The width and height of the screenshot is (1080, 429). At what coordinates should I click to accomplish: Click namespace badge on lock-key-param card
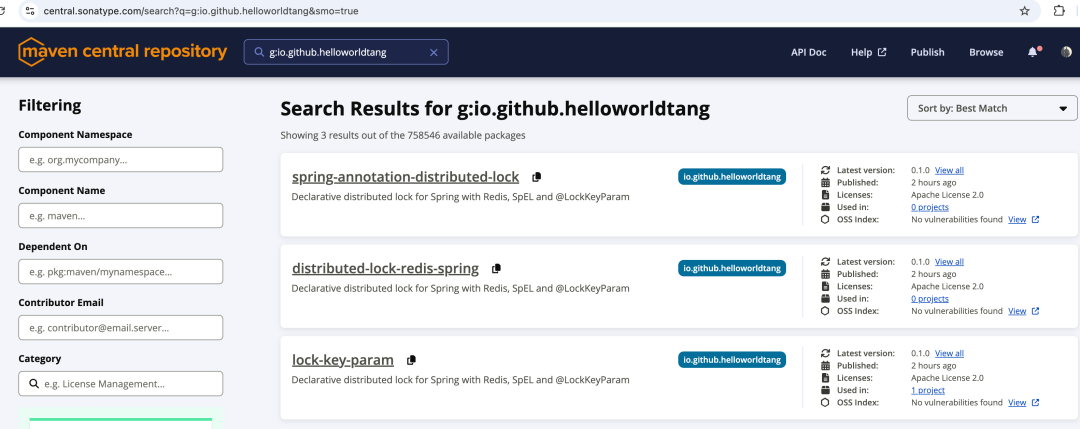[731, 359]
